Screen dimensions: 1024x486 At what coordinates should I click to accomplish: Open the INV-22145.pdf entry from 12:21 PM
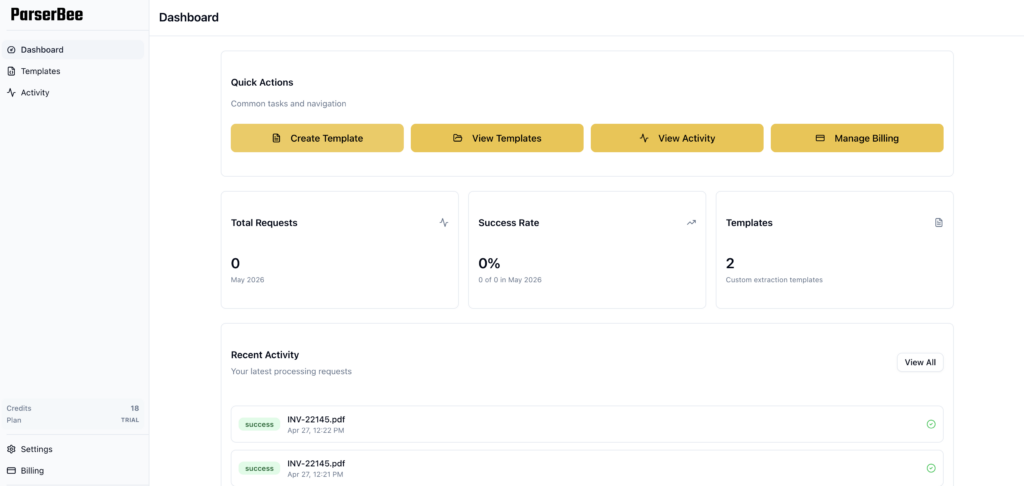point(587,468)
